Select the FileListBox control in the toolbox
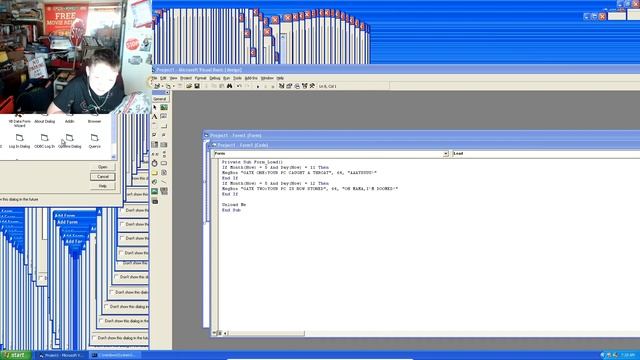The image size is (640, 360). [x=164, y=173]
